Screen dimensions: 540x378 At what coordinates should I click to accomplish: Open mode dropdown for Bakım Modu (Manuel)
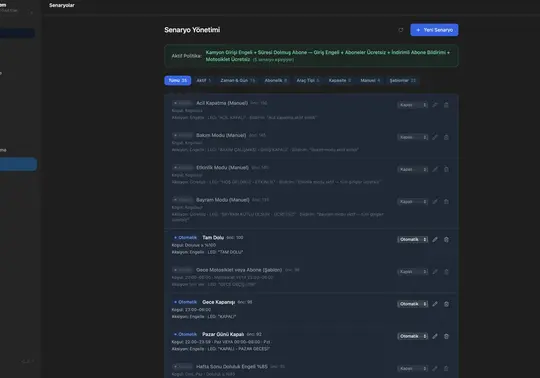pos(413,137)
